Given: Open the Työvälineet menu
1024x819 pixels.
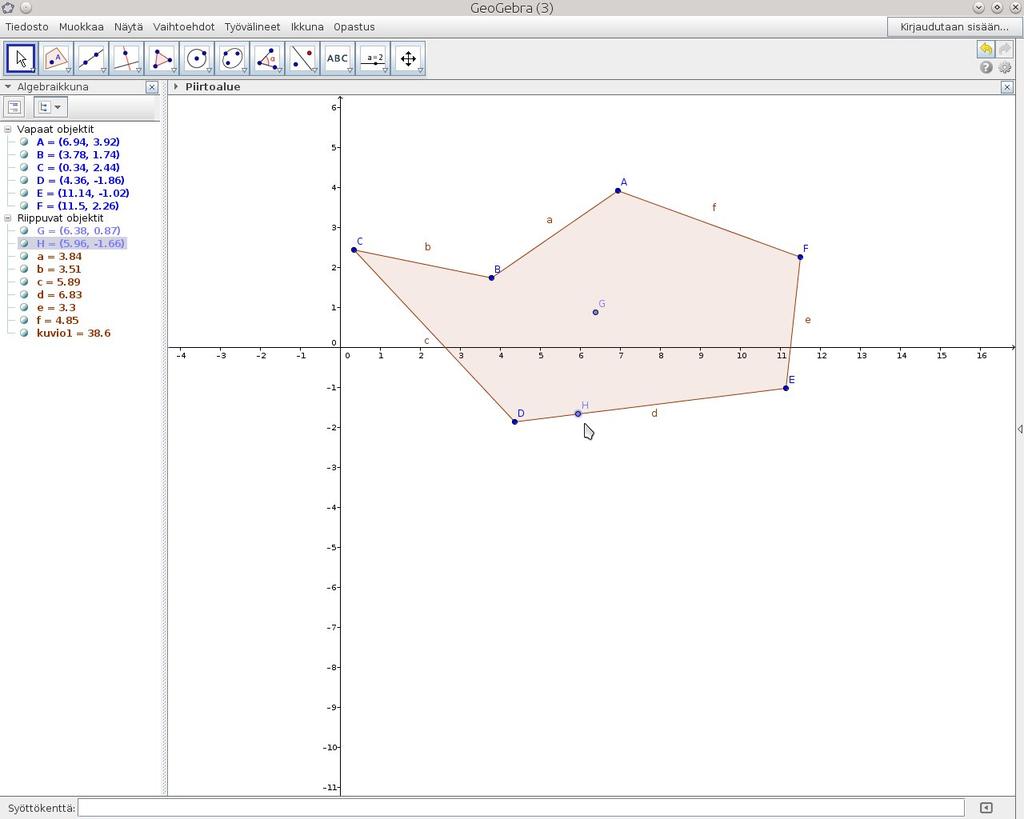Looking at the screenshot, I should [x=252, y=27].
